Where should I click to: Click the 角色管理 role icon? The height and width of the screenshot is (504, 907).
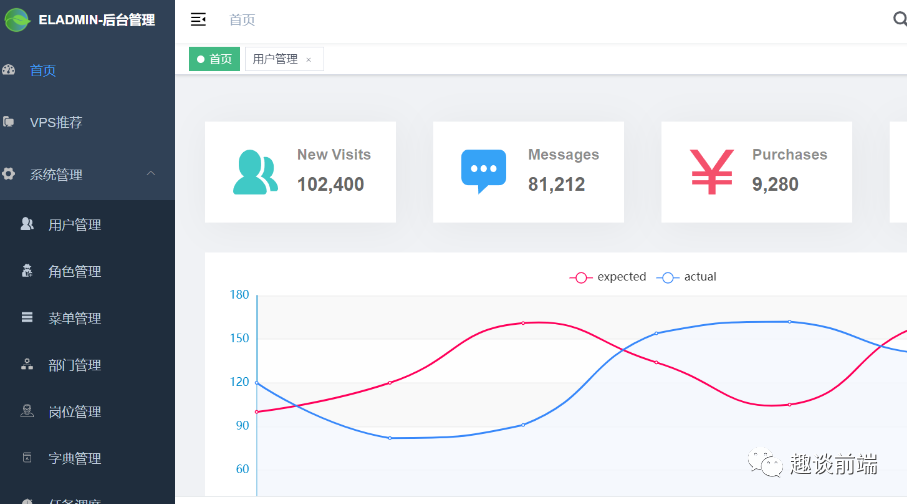point(27,271)
